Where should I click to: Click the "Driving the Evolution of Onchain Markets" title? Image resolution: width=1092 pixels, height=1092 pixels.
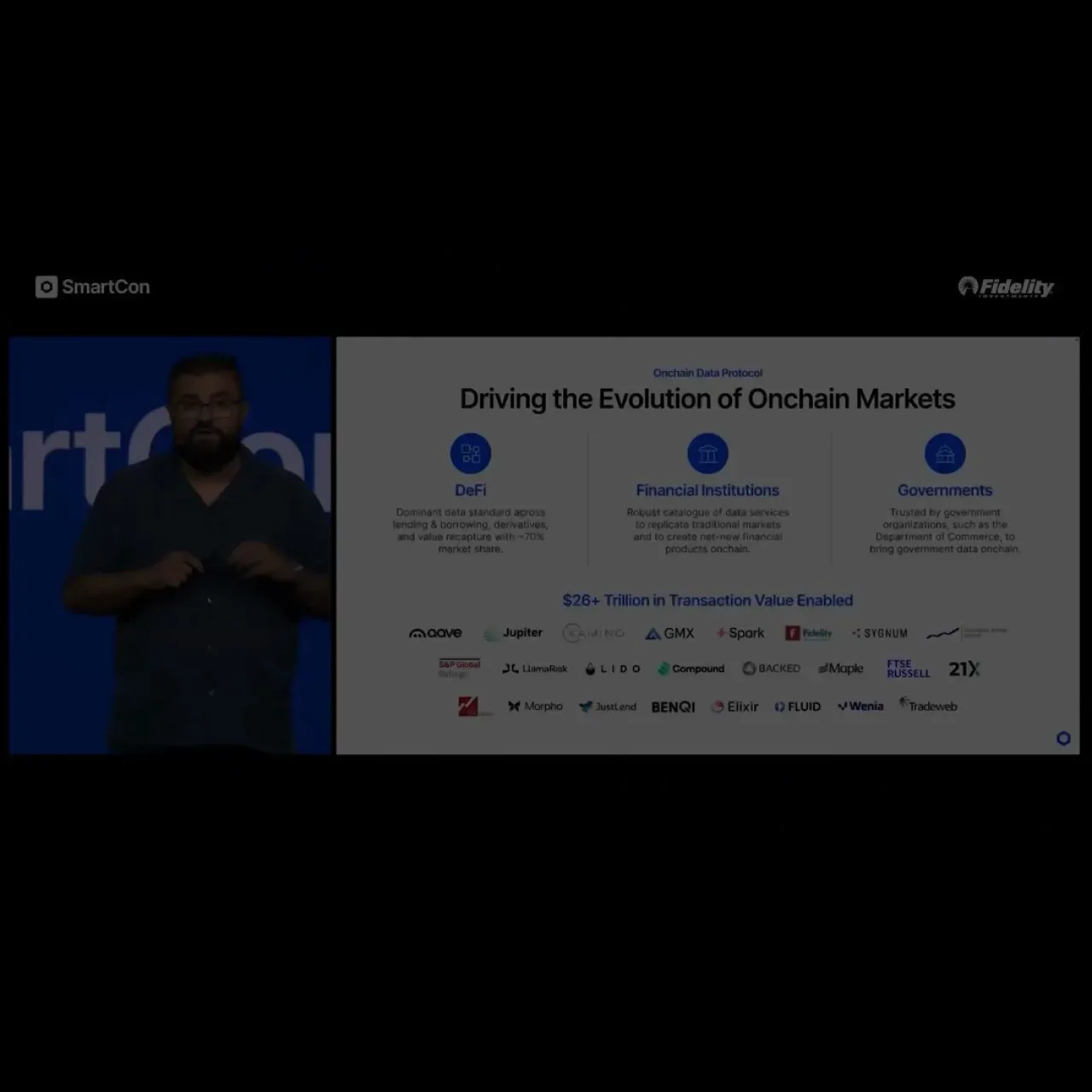pos(708,399)
